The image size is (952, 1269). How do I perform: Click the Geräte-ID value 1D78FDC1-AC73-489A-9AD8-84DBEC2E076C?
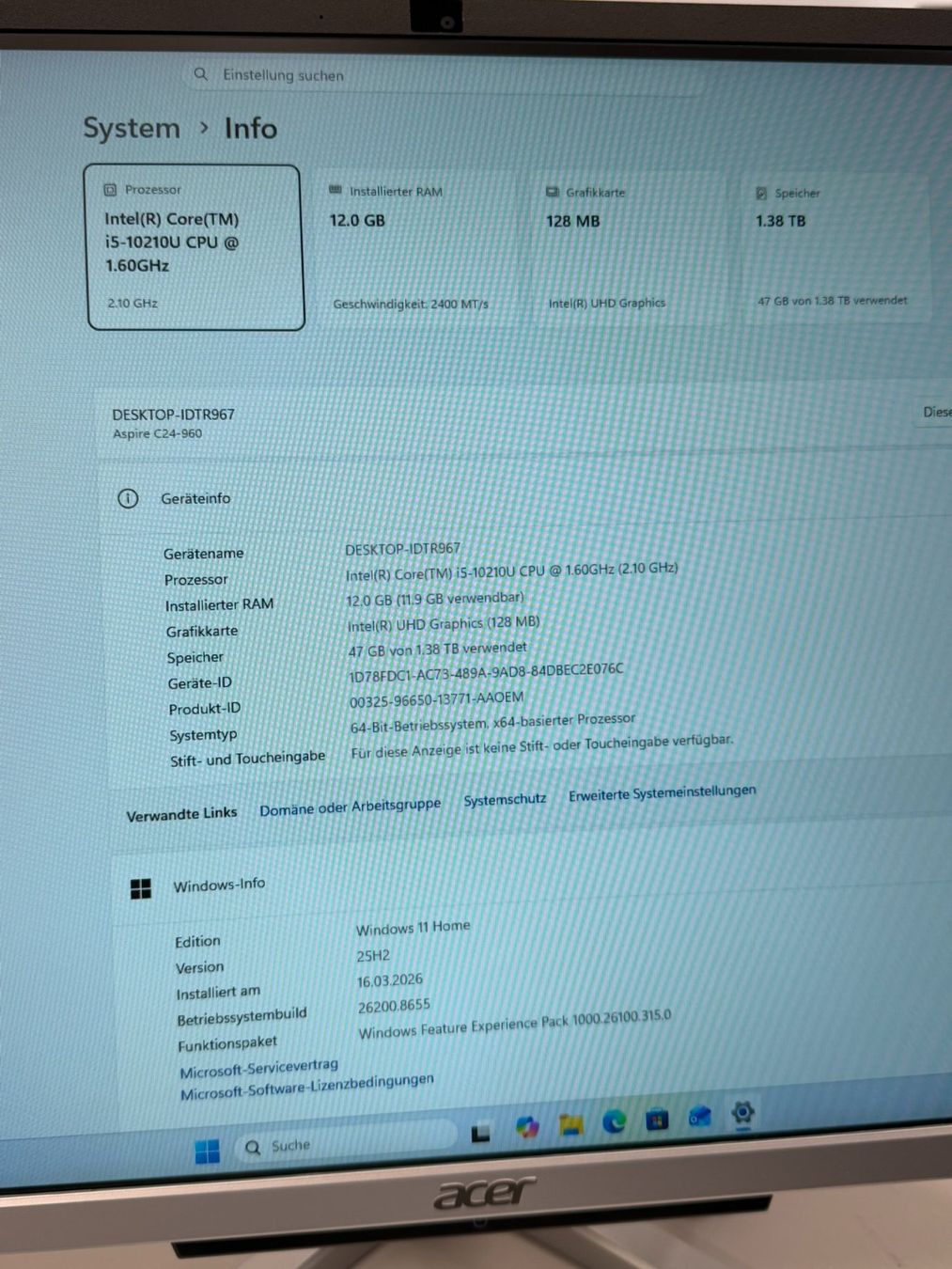[486, 673]
